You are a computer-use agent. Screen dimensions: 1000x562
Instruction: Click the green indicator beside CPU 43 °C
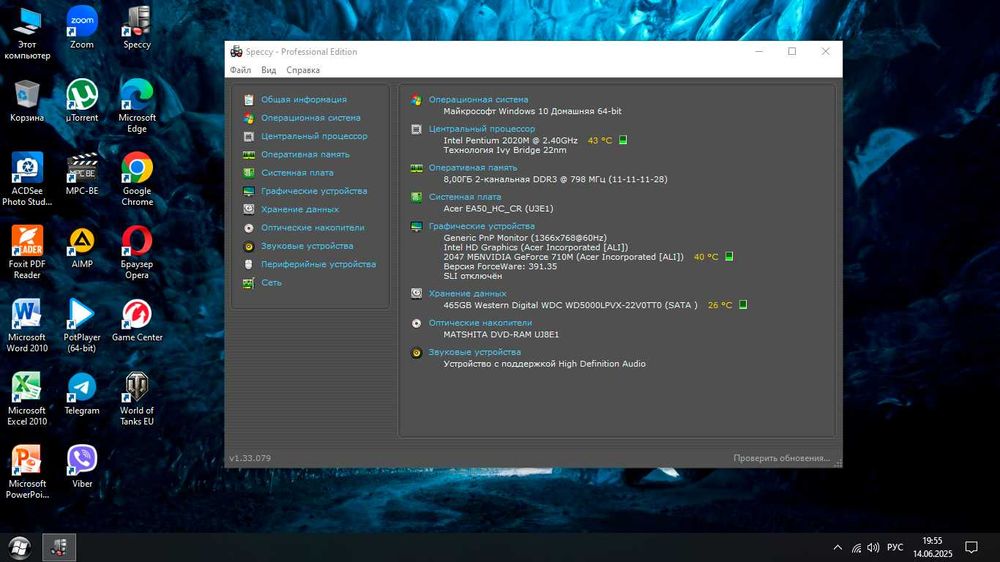623,140
